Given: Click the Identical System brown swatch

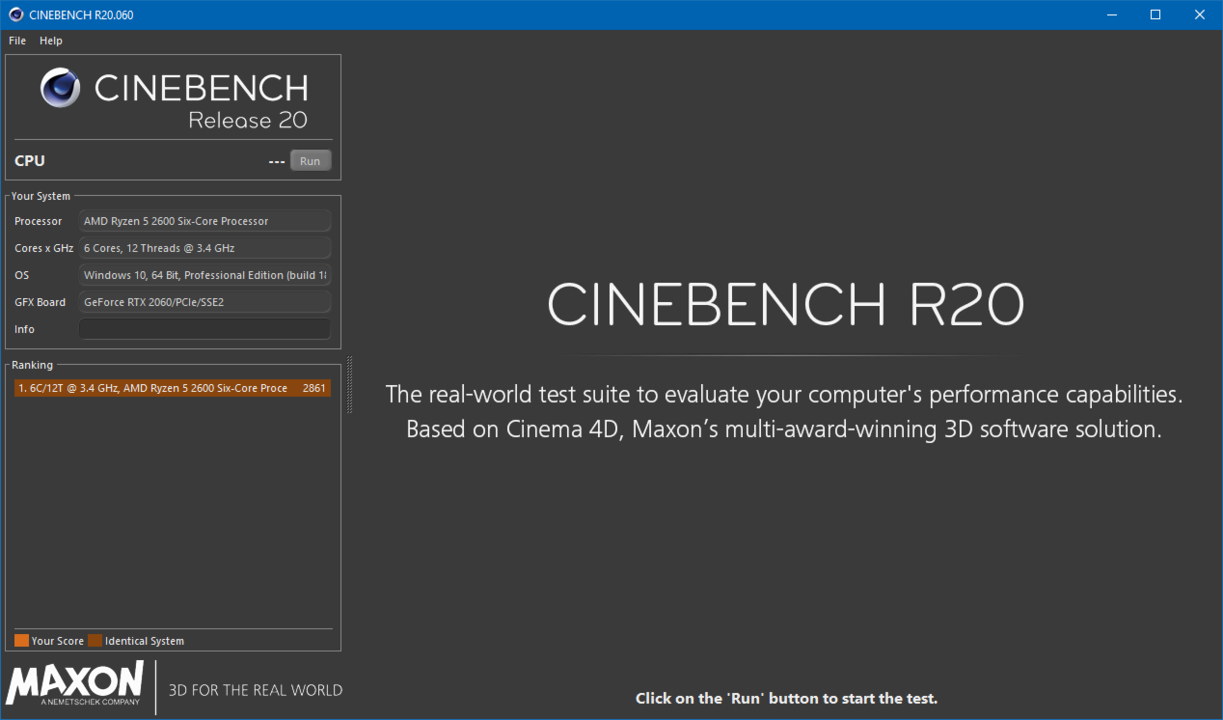Looking at the screenshot, I should coord(95,641).
